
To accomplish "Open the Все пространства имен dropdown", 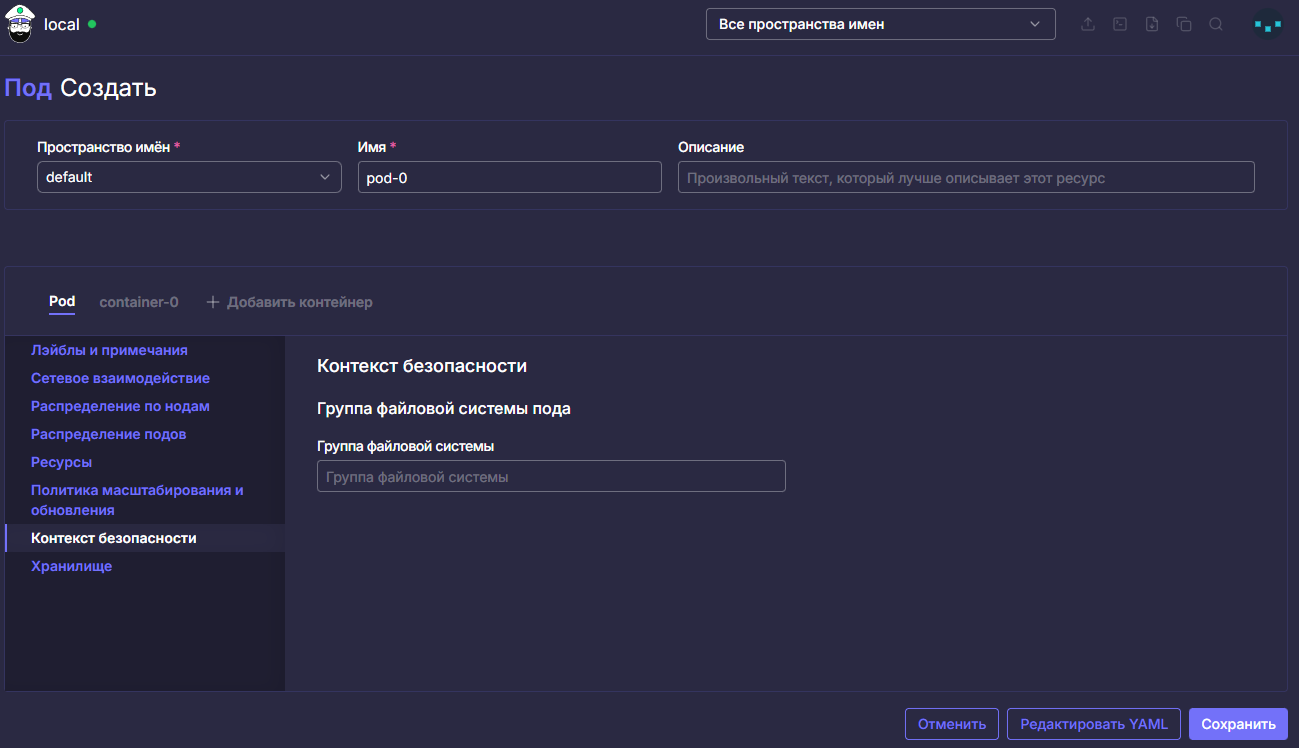I will click(x=881, y=24).
